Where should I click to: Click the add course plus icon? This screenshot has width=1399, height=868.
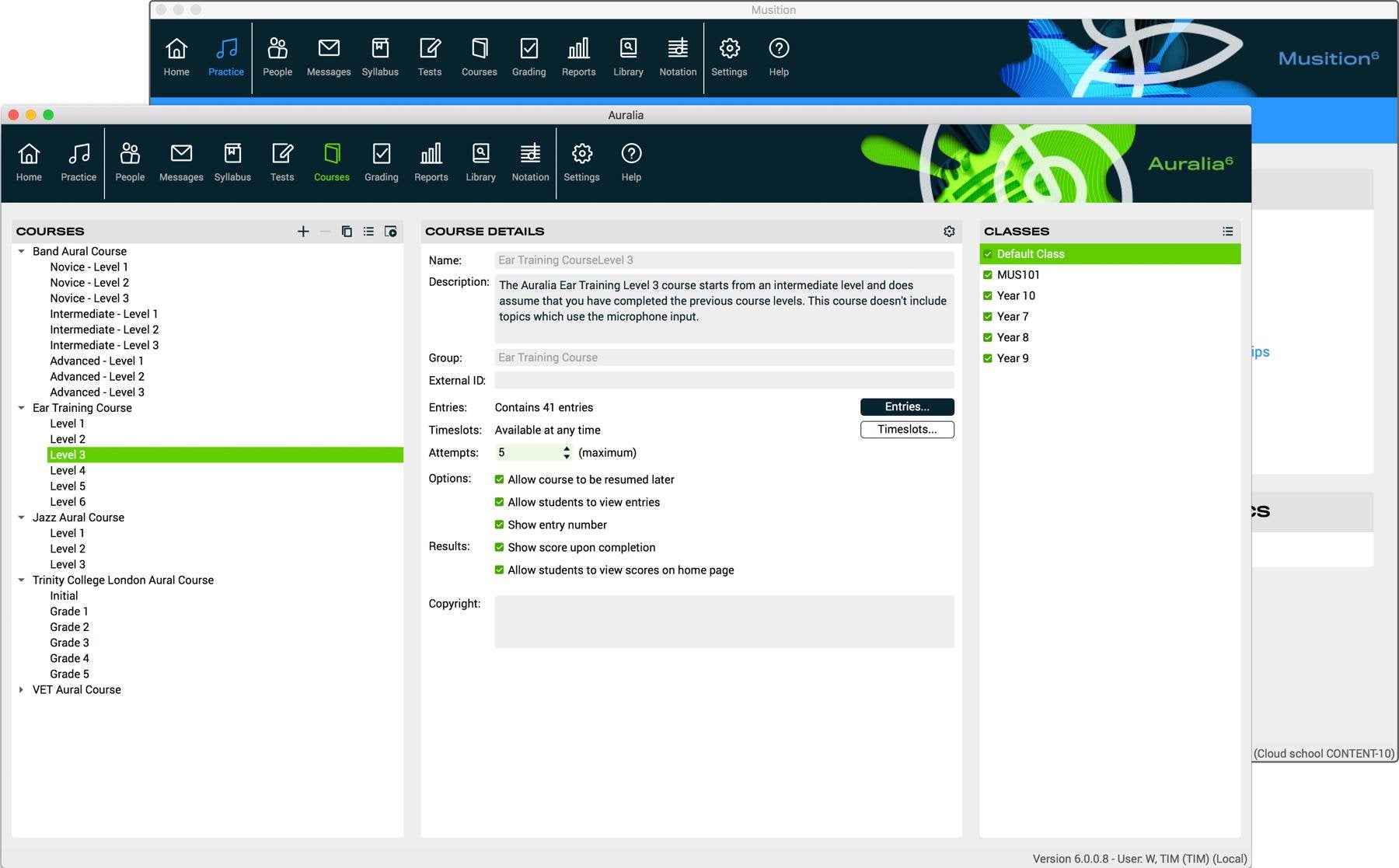[x=303, y=232]
